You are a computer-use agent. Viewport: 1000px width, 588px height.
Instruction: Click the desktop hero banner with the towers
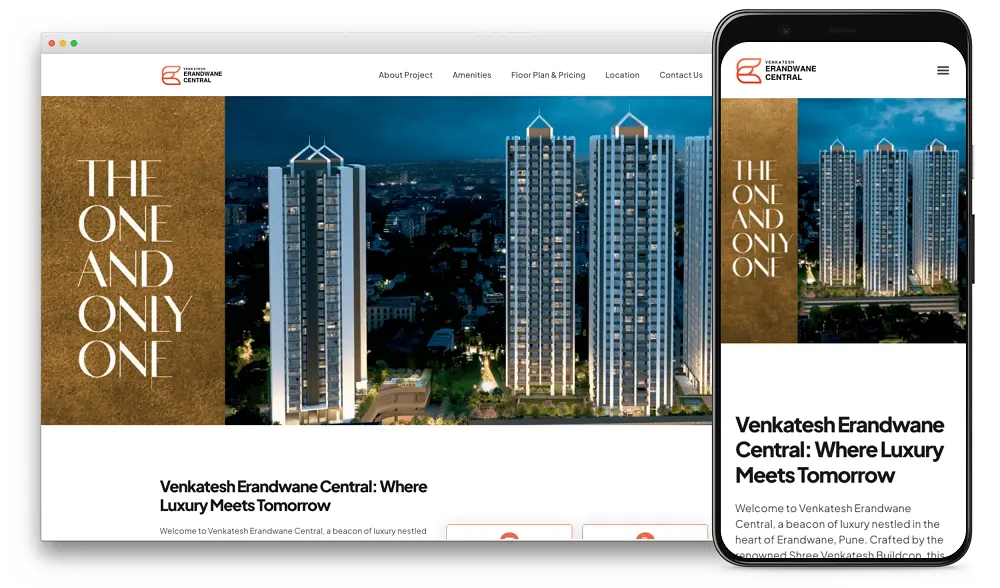[x=468, y=260]
